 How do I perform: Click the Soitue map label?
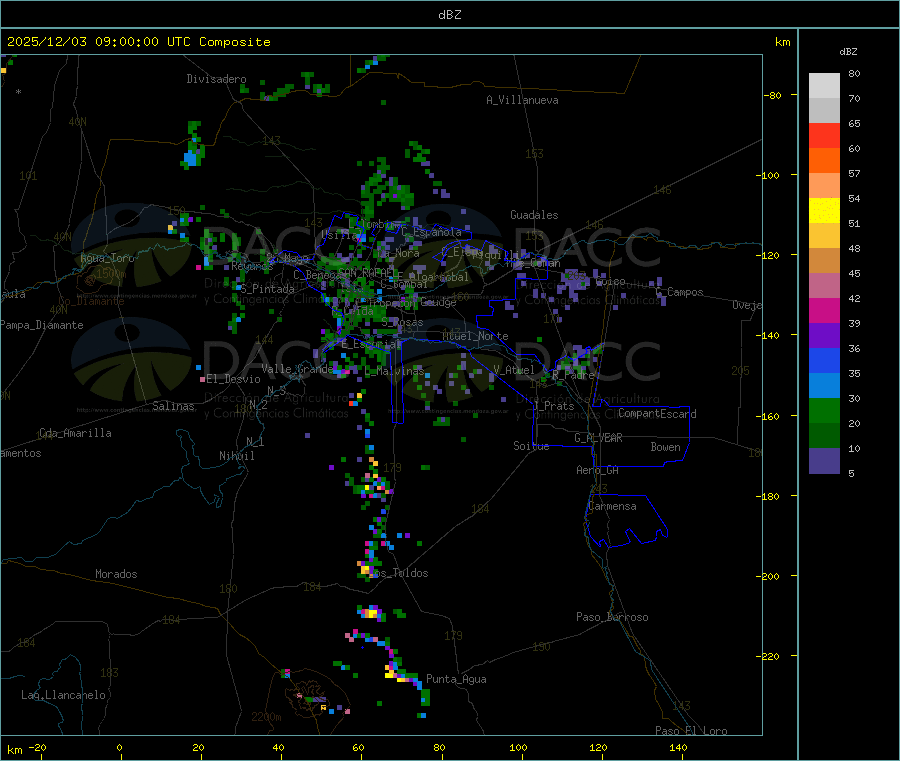click(531, 446)
